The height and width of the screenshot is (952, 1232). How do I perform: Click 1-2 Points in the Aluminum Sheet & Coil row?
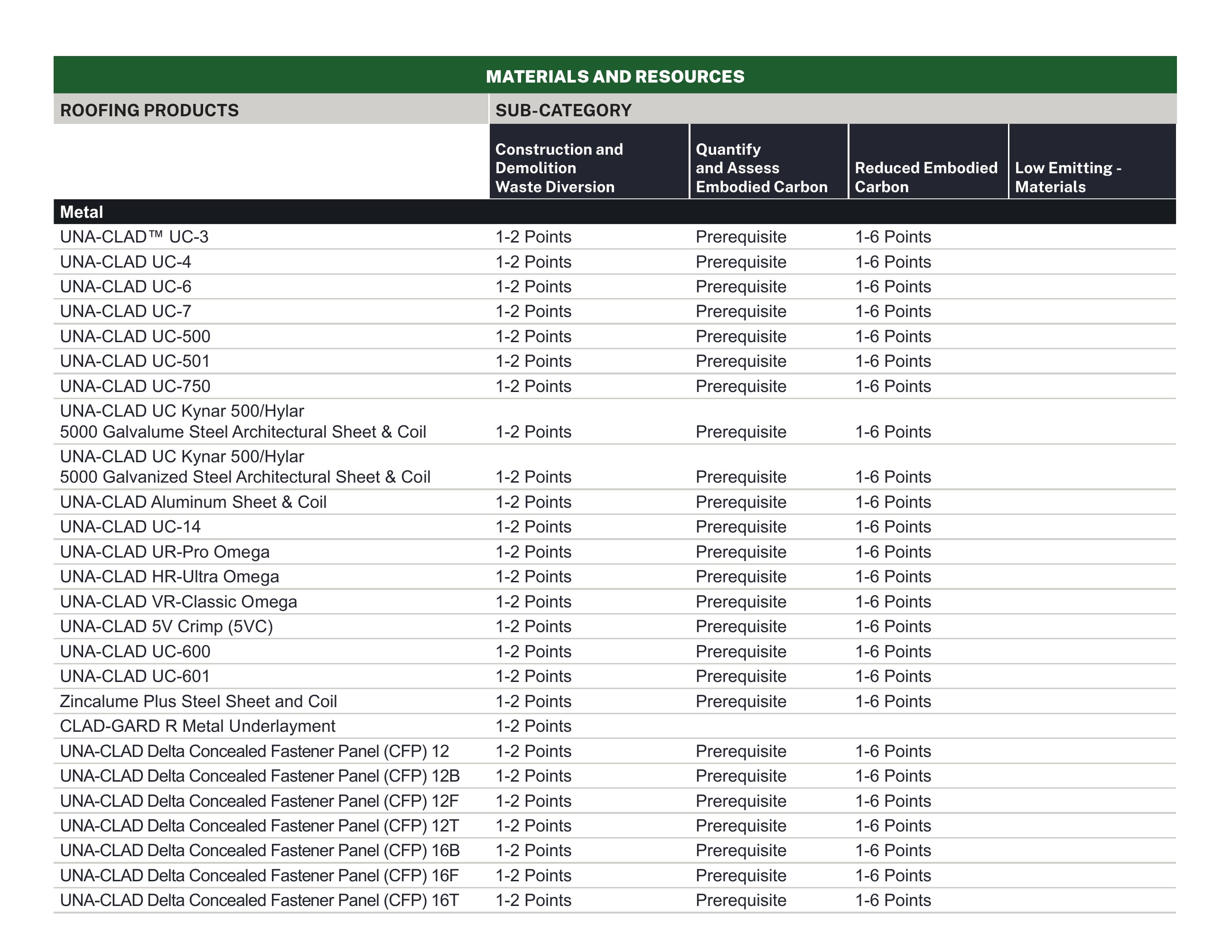[533, 502]
